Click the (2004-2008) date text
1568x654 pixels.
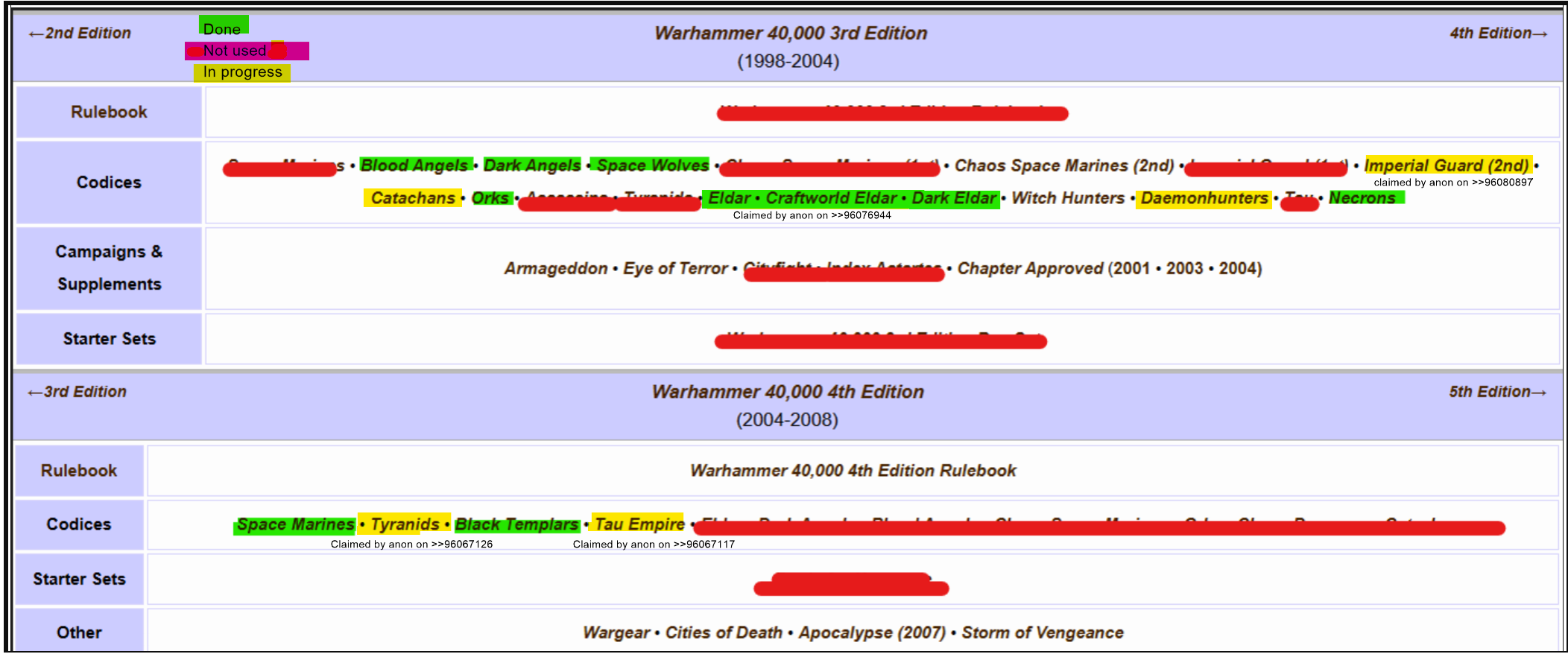tap(788, 420)
